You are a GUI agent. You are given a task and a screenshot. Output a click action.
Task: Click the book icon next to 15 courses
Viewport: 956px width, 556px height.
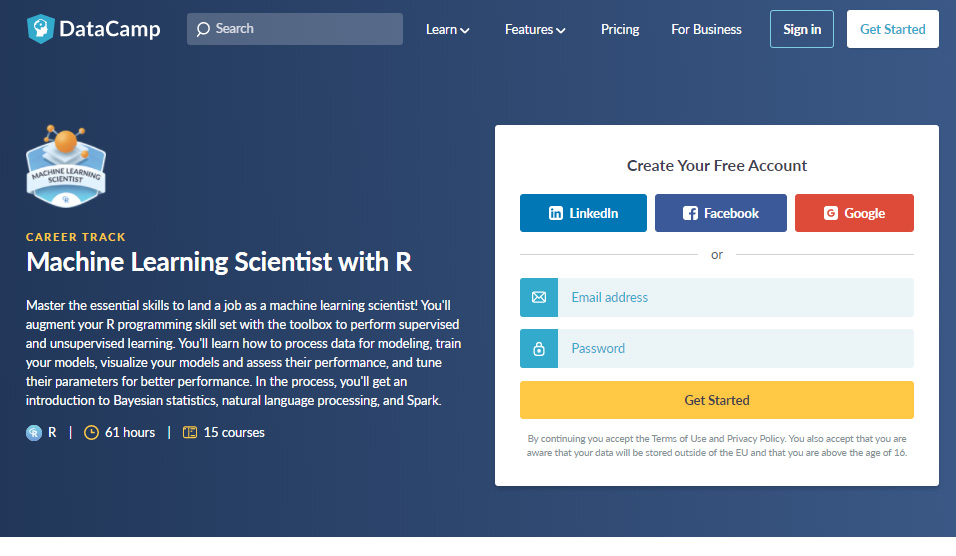190,433
